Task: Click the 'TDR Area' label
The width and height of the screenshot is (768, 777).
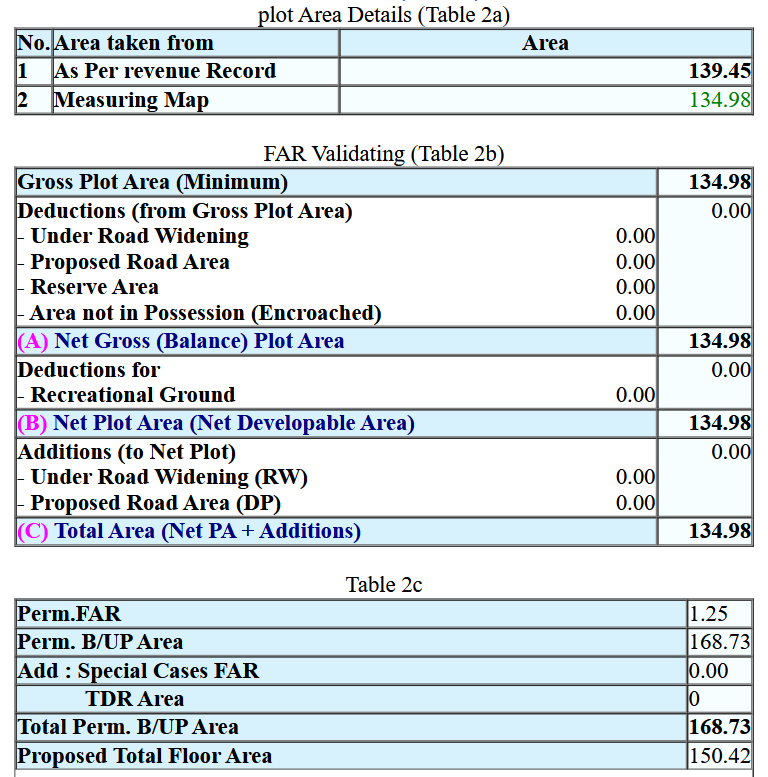Action: pyautogui.click(x=135, y=699)
